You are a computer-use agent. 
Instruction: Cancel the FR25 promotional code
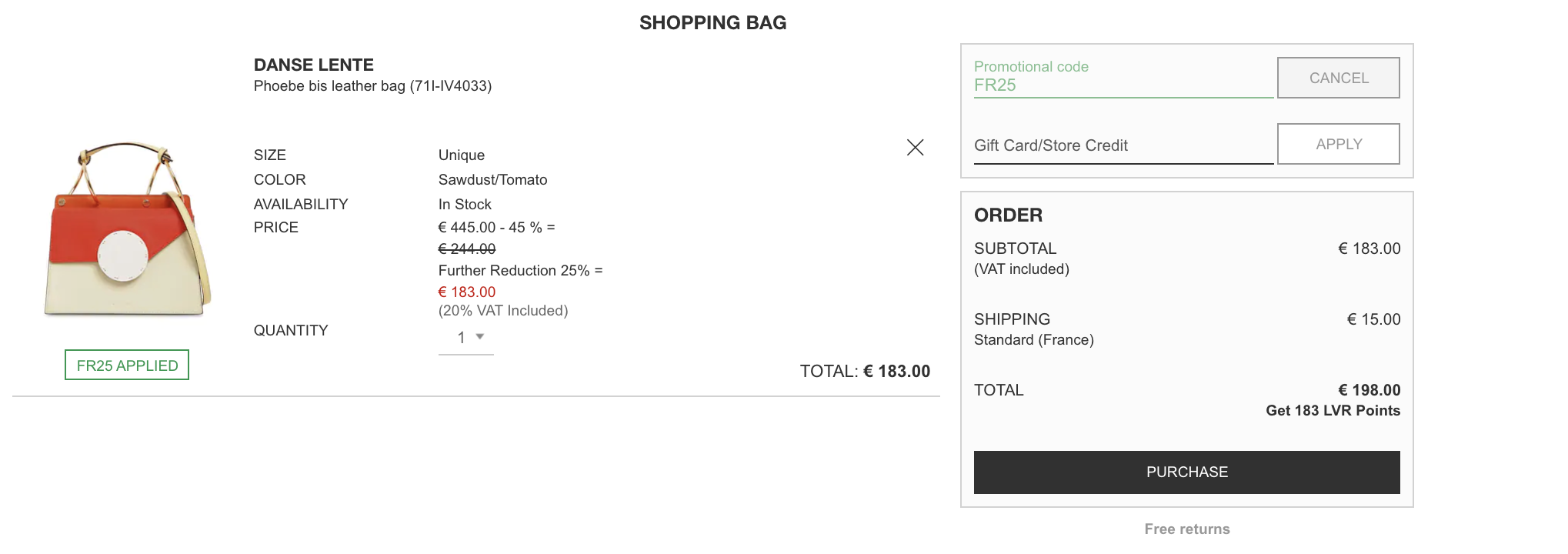tap(1339, 78)
